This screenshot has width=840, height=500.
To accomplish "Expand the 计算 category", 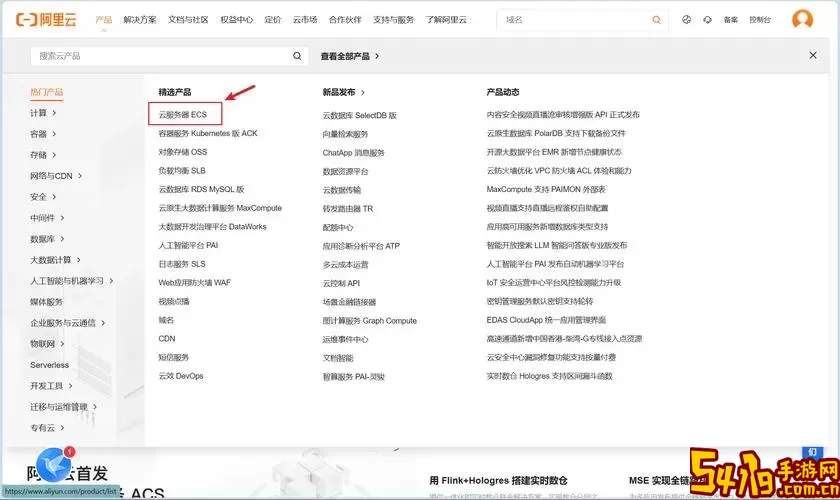I will [43, 113].
